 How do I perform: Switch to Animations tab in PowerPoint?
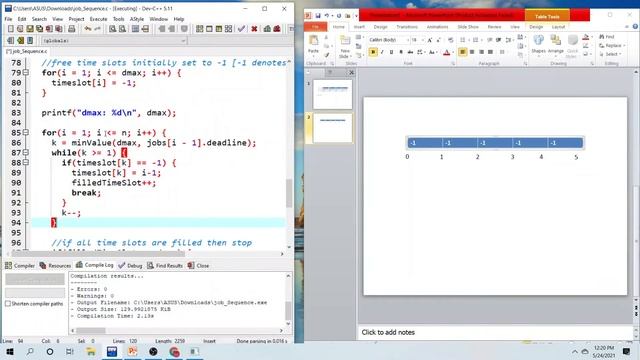coord(437,27)
